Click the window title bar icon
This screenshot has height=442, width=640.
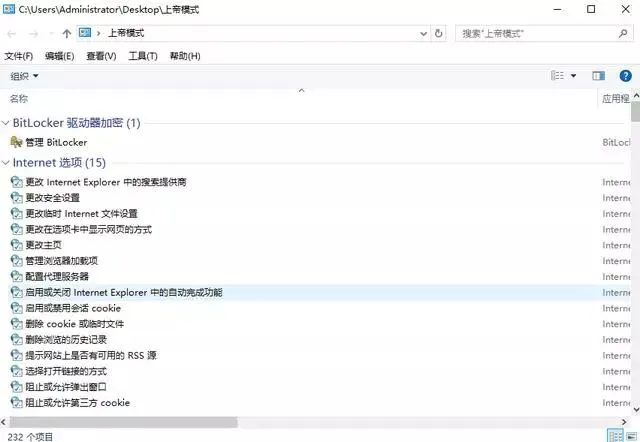(9, 9)
